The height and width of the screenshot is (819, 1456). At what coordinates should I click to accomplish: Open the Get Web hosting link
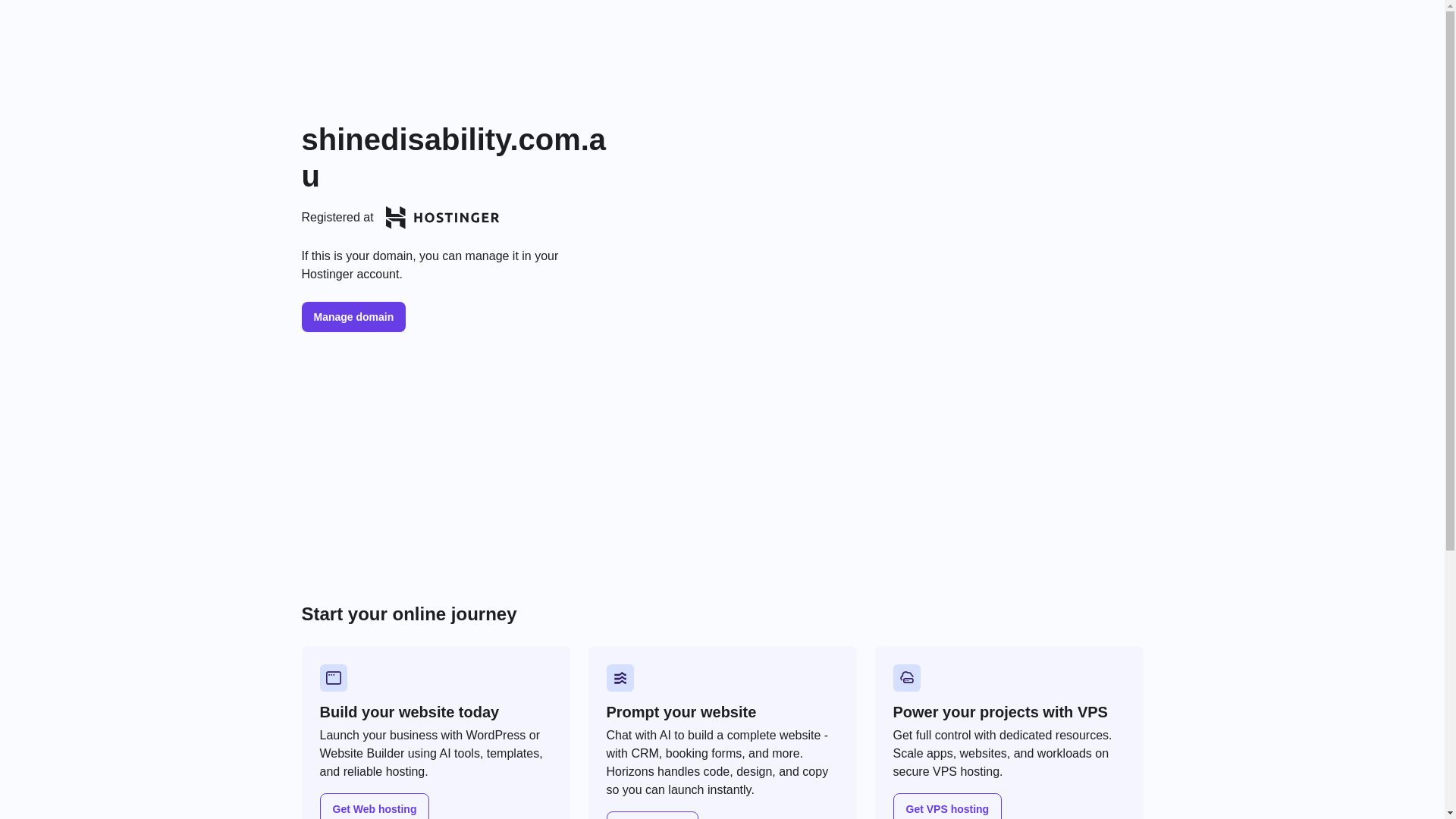(375, 808)
